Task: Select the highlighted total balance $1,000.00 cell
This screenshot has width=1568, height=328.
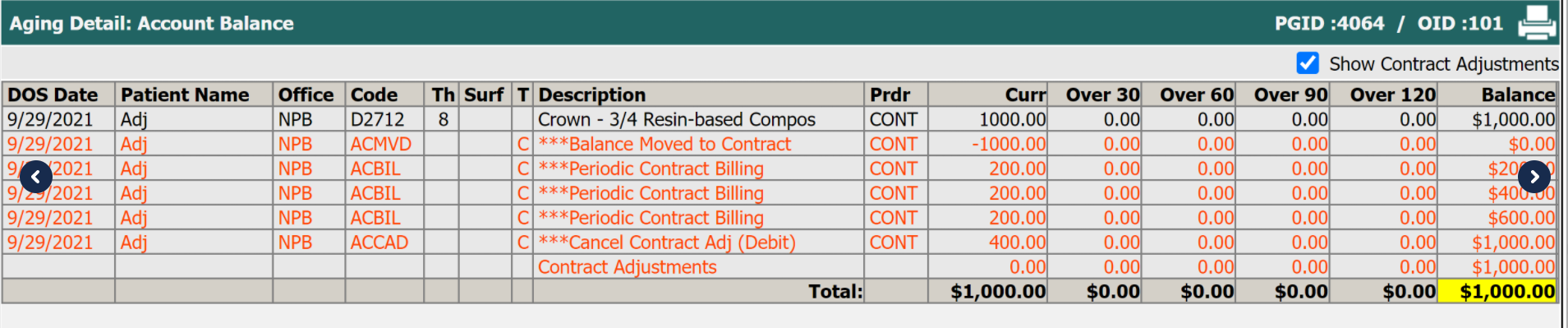Action: pyautogui.click(x=1497, y=291)
